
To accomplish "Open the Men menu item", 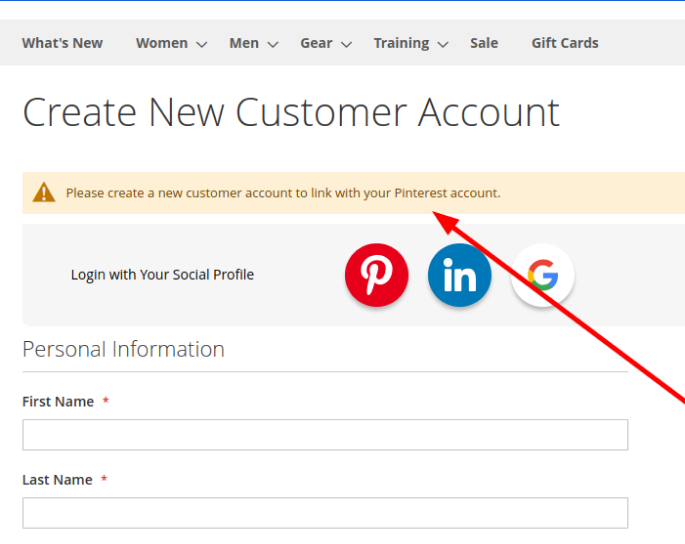I will point(244,43).
